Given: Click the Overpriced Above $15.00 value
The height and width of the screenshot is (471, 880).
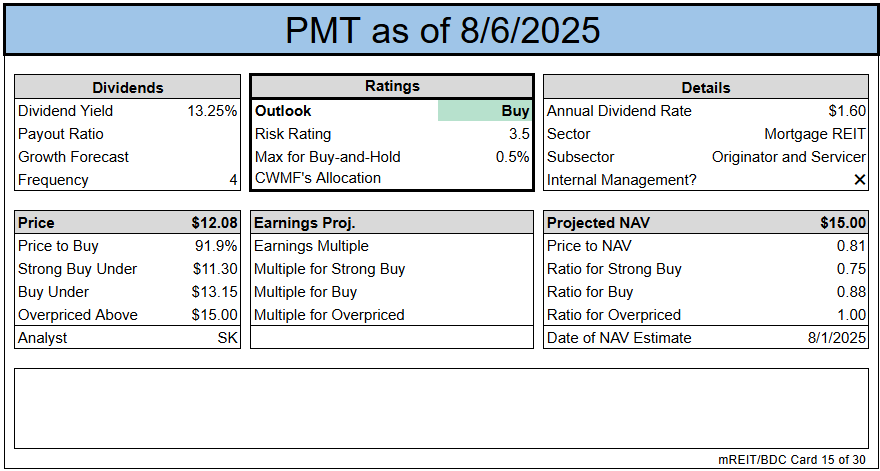Looking at the screenshot, I should (x=214, y=315).
